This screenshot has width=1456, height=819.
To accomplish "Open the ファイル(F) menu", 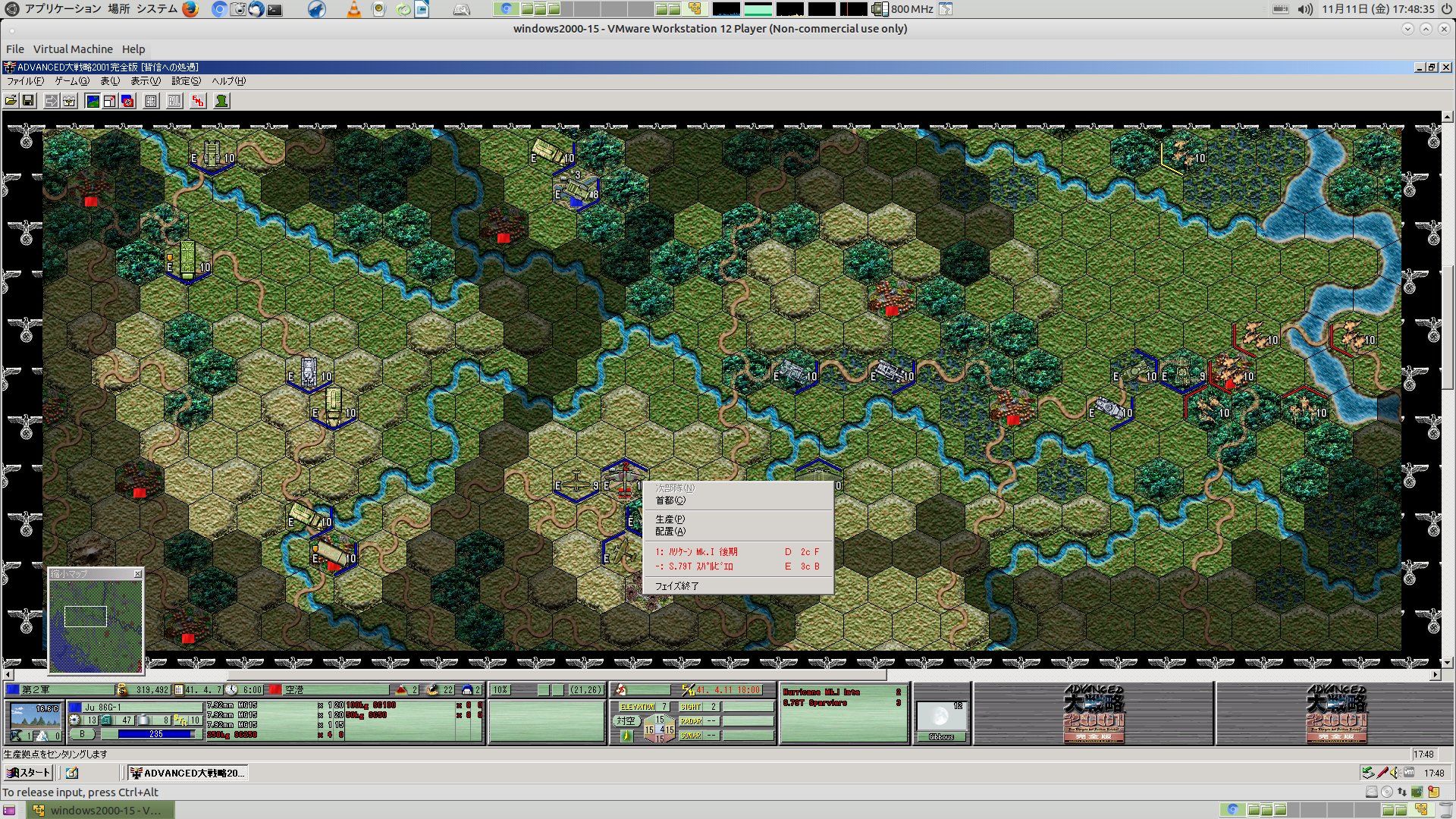I will tap(25, 81).
